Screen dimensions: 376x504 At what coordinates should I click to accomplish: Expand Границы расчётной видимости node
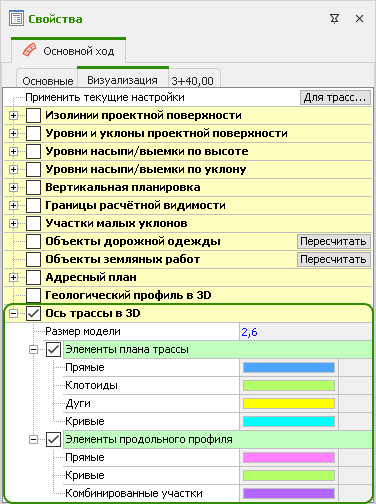[x=13, y=206]
